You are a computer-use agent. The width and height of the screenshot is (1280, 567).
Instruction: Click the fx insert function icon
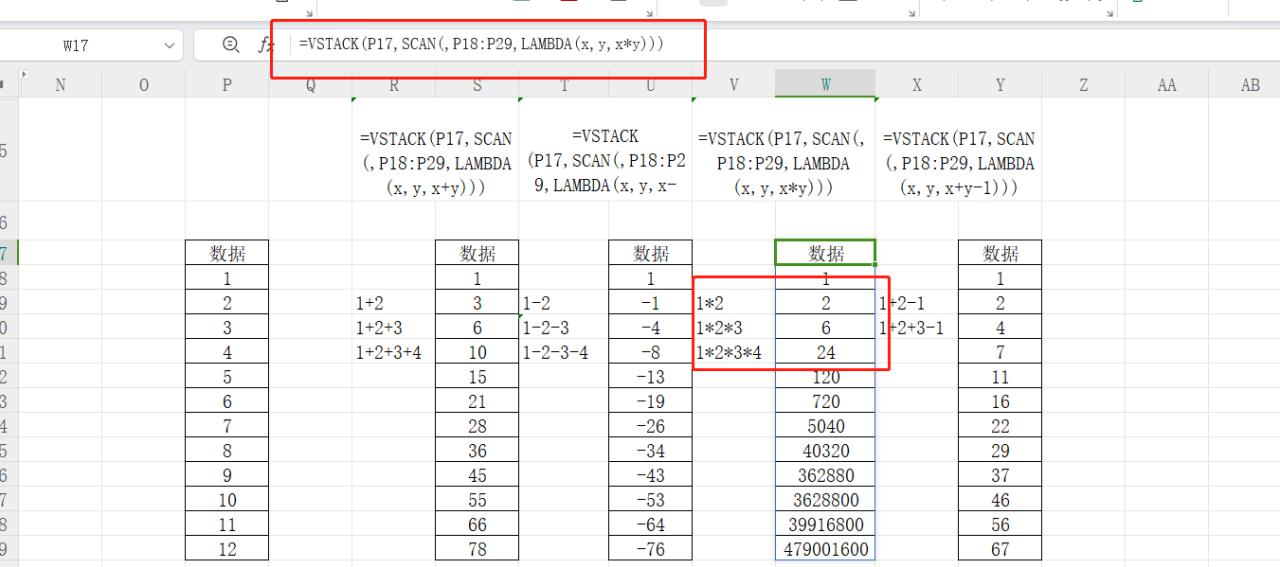coord(266,45)
